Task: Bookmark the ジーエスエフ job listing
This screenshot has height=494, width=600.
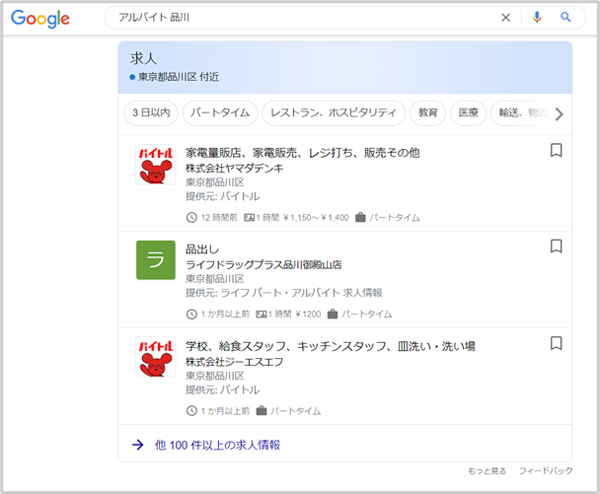Action: 556,343
